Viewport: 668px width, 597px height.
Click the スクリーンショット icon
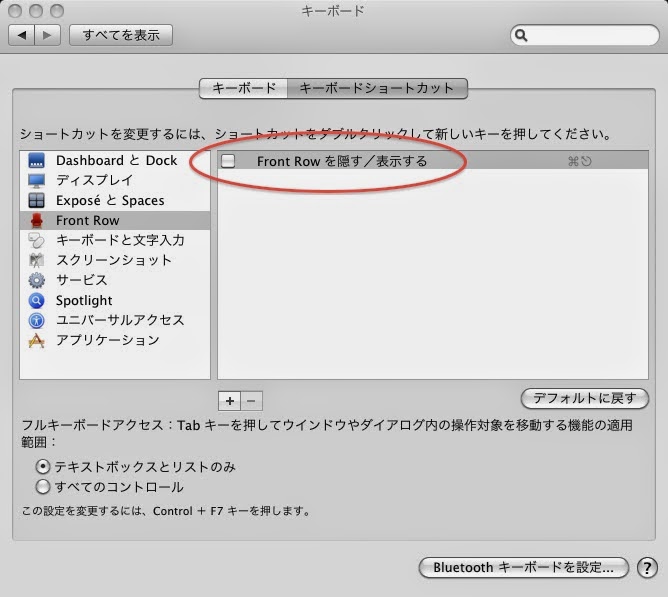[37, 260]
